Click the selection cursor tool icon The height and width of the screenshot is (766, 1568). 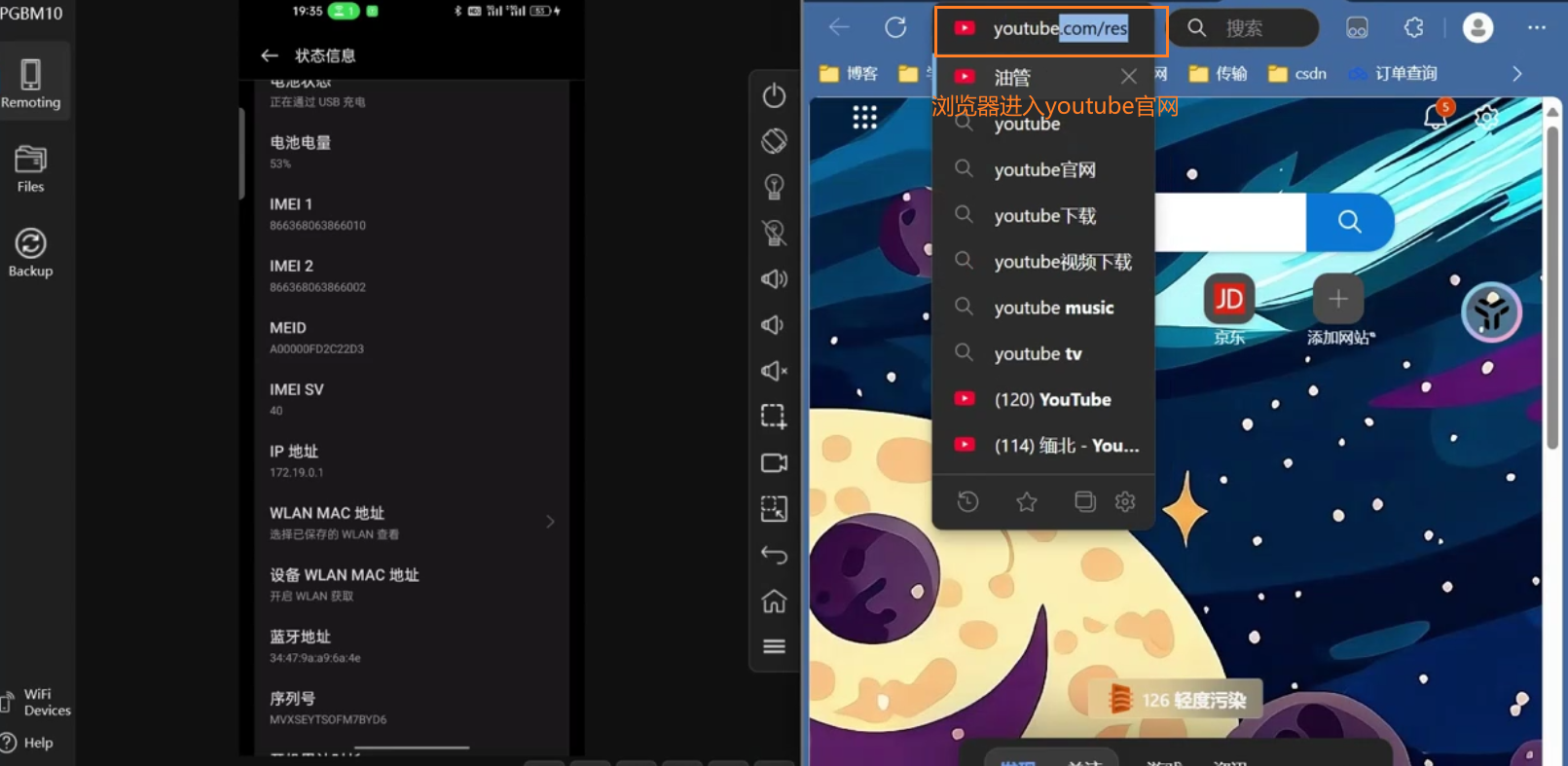pos(774,508)
